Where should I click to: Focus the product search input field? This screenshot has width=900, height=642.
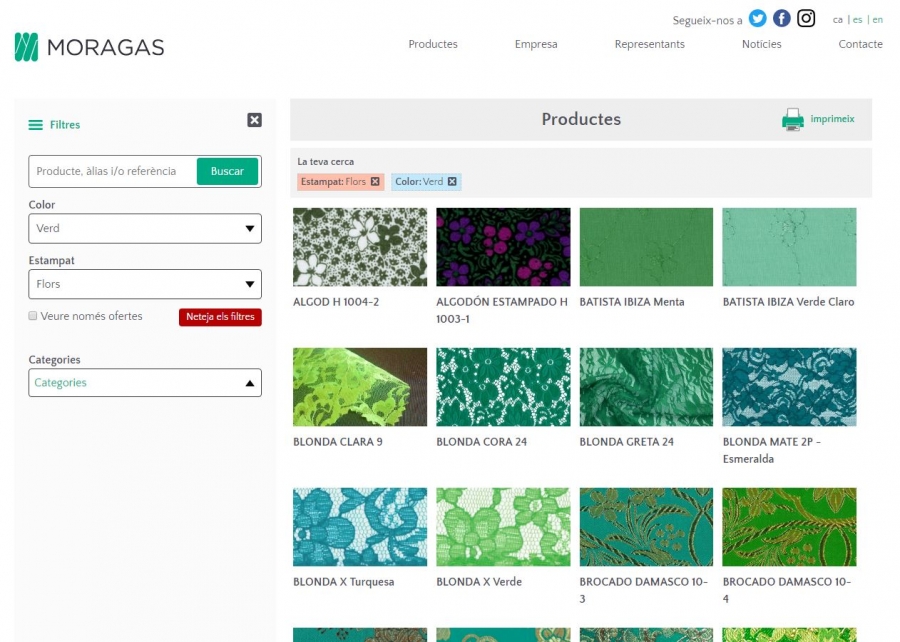[112, 171]
